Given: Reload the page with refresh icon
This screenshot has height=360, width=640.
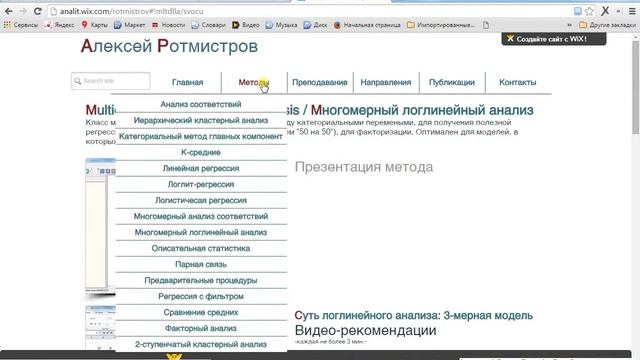Looking at the screenshot, I should click(38, 11).
